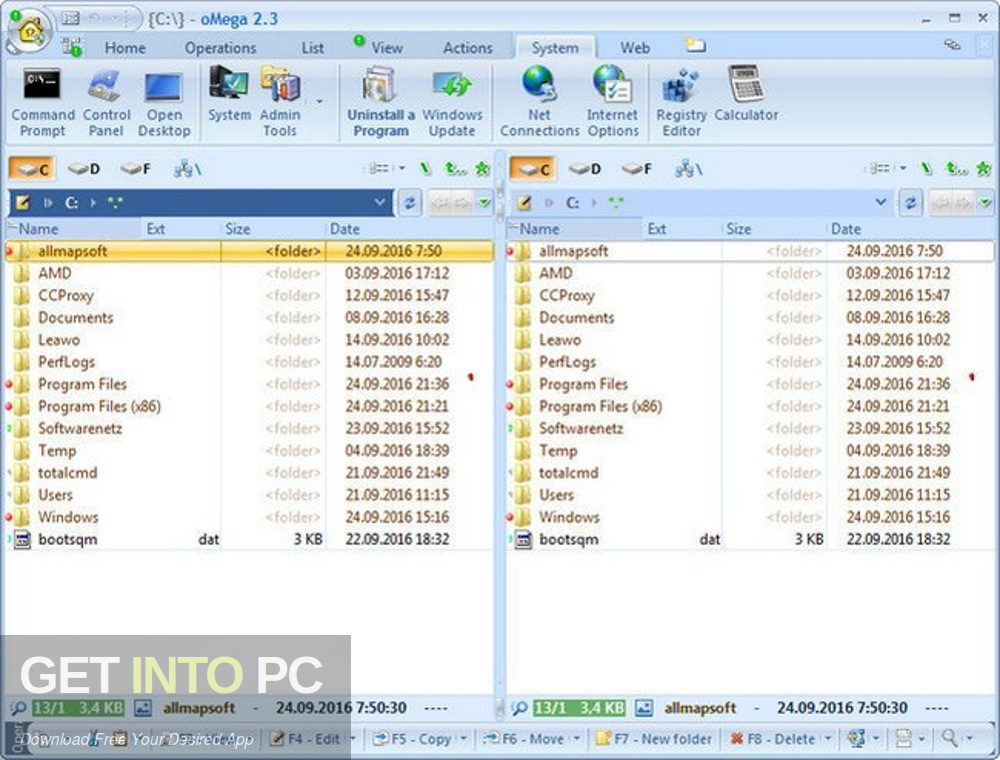Viewport: 1000px width, 760px height.
Task: Select drive F in left panel
Action: point(135,169)
